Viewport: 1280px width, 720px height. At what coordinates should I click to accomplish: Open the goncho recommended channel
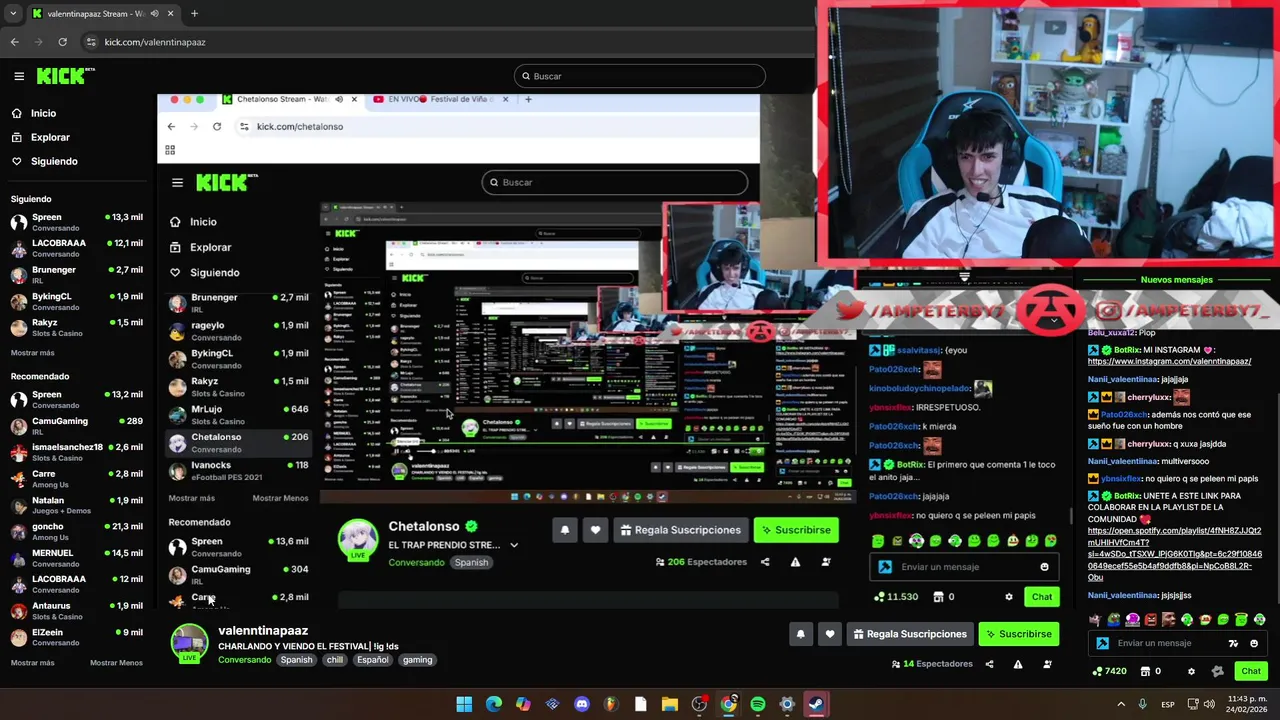click(x=76, y=531)
